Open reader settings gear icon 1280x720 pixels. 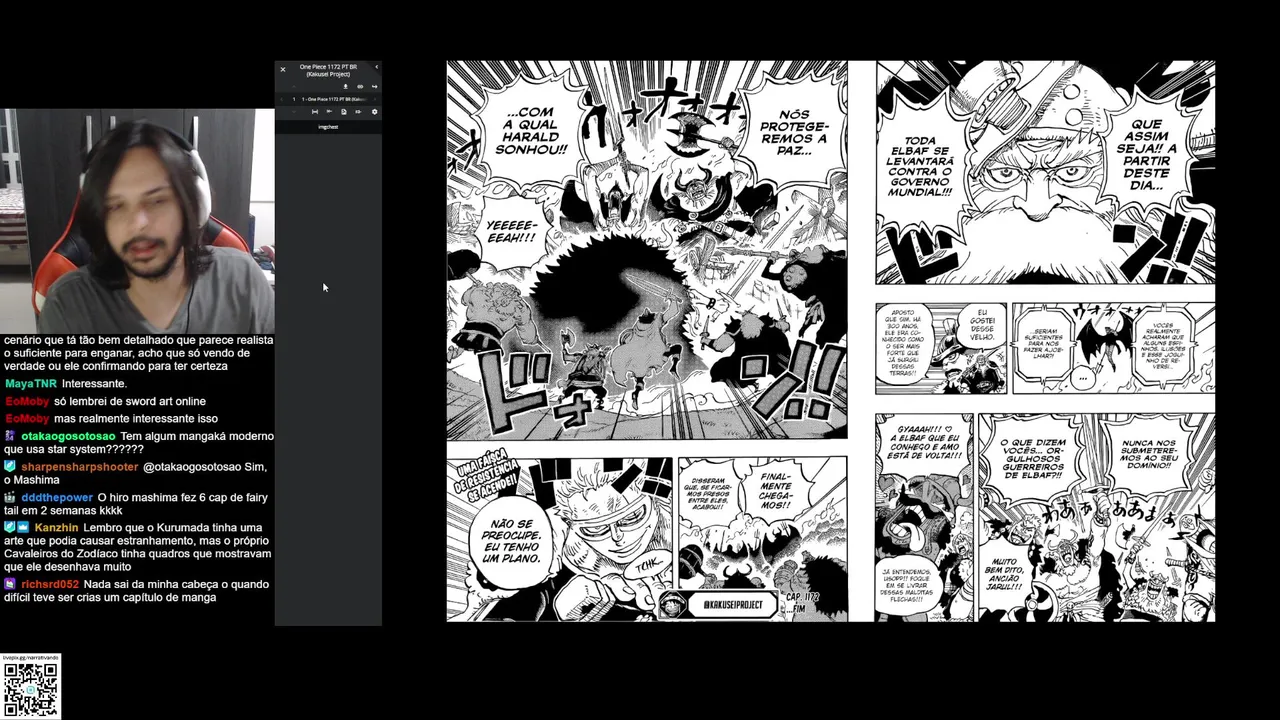(x=375, y=112)
